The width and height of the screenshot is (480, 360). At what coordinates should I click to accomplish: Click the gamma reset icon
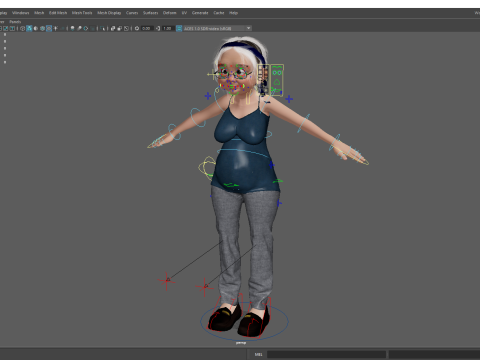158,28
